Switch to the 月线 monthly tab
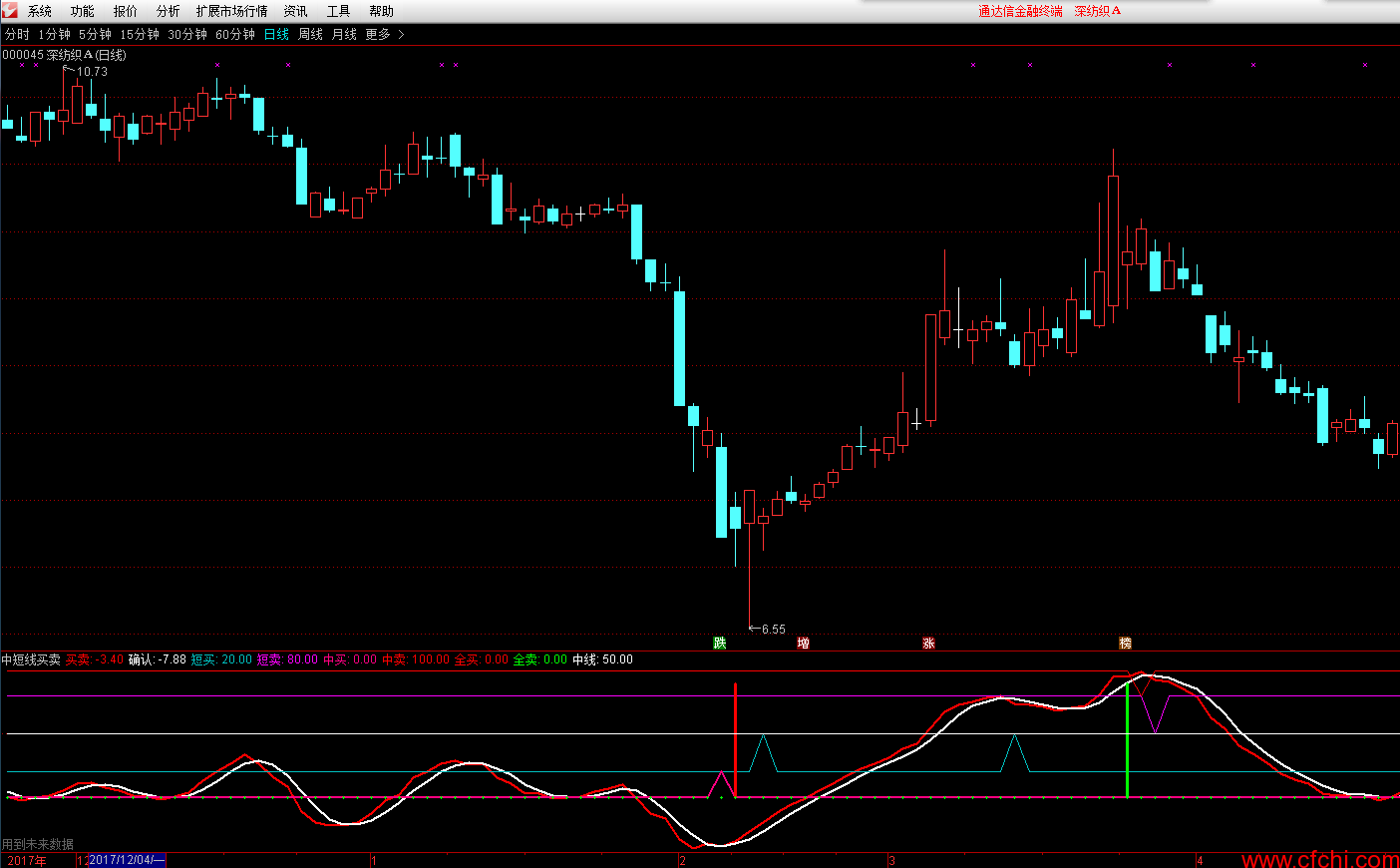 [344, 34]
